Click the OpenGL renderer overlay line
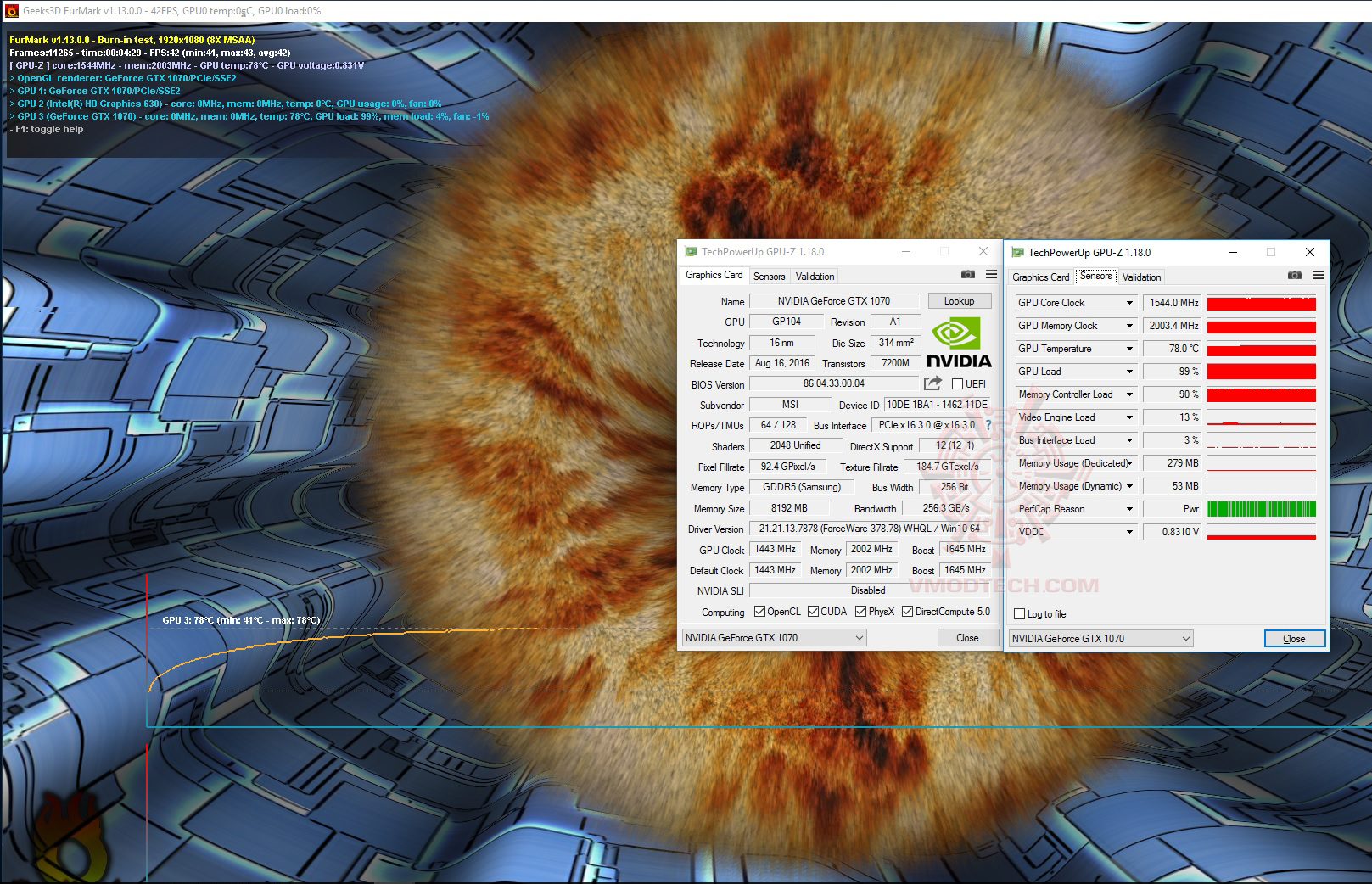Screen dimensions: 1372x884 [124, 78]
